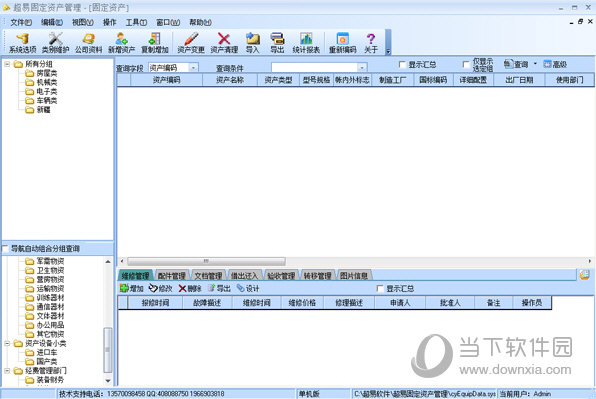
Task: Click lower tree scroll-up arrow
Action: (x=108, y=261)
